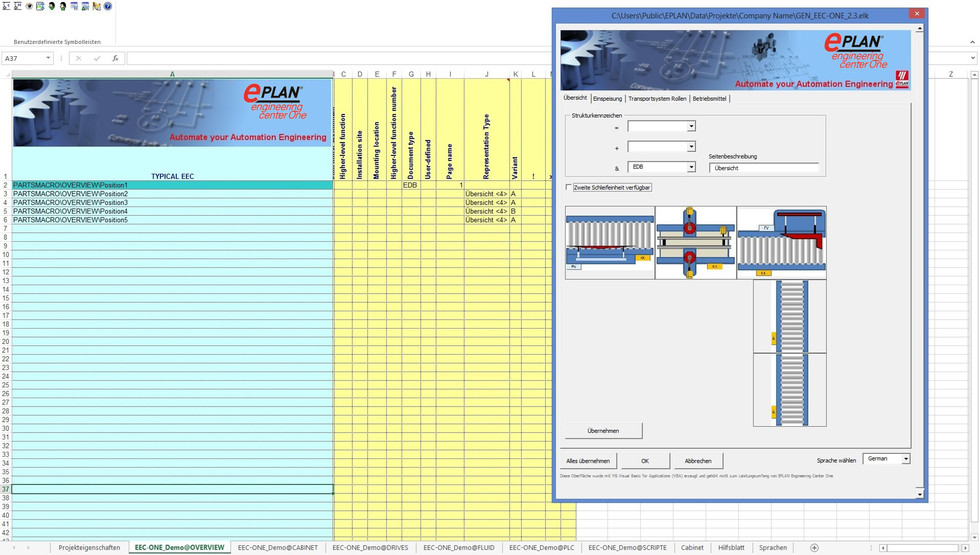Image resolution: width=980 pixels, height=555 pixels.
Task: Open the '=' Strukturkennzeichen dropdown
Action: pos(691,126)
